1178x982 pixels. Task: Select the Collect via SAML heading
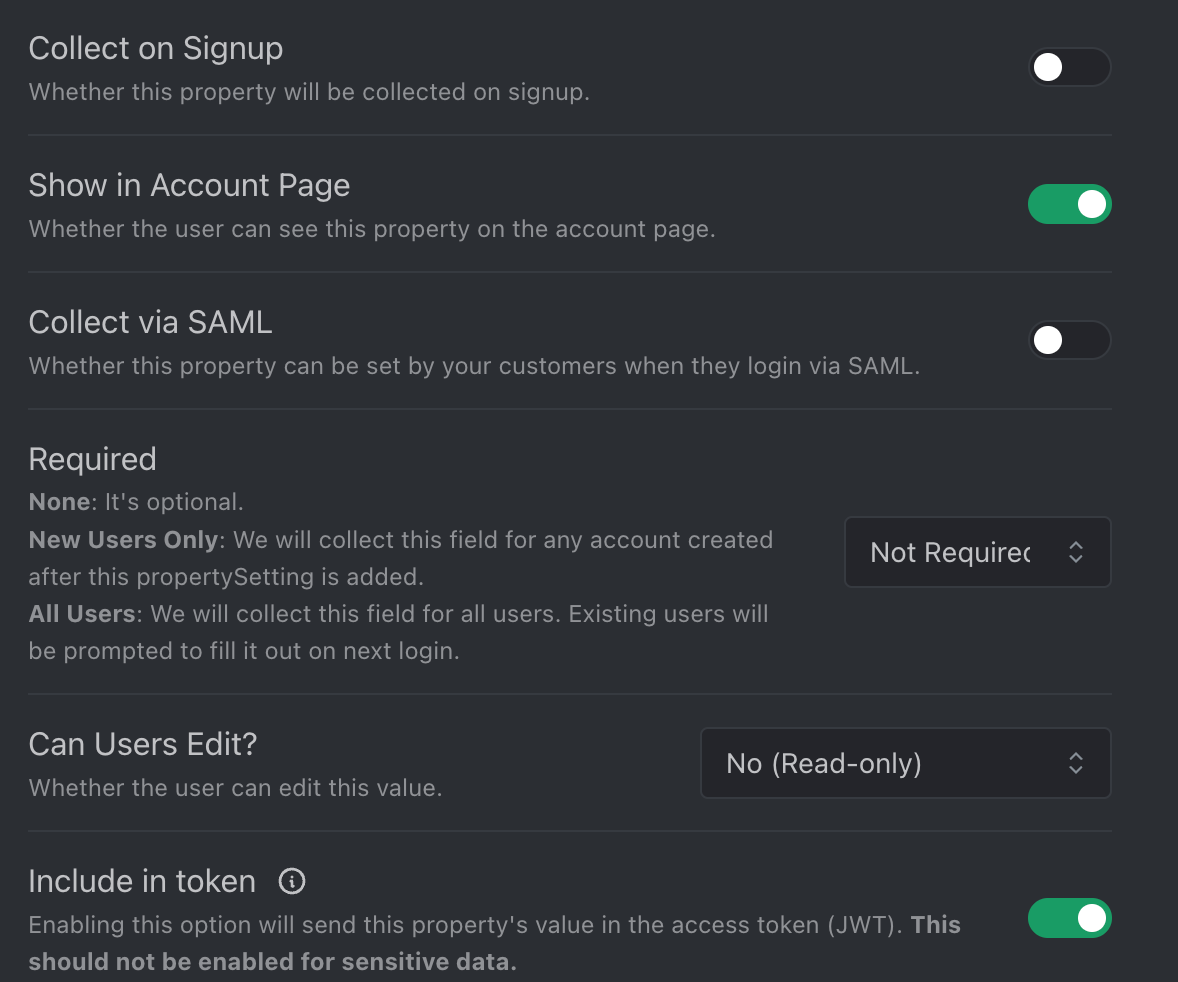(x=150, y=322)
